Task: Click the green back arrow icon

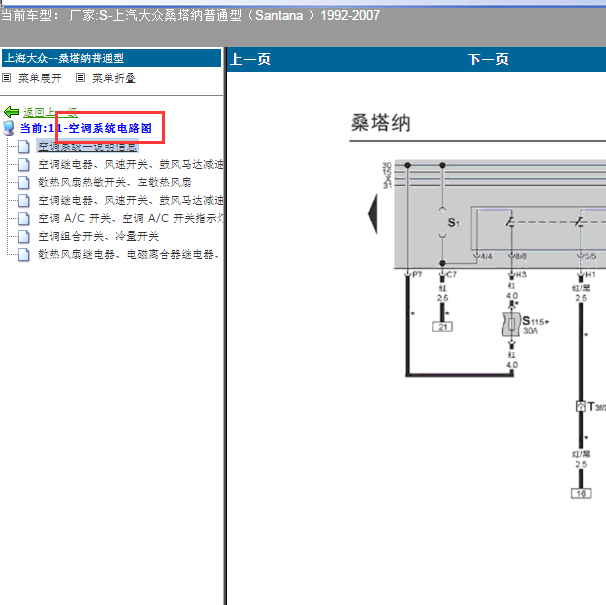Action: pos(12,112)
